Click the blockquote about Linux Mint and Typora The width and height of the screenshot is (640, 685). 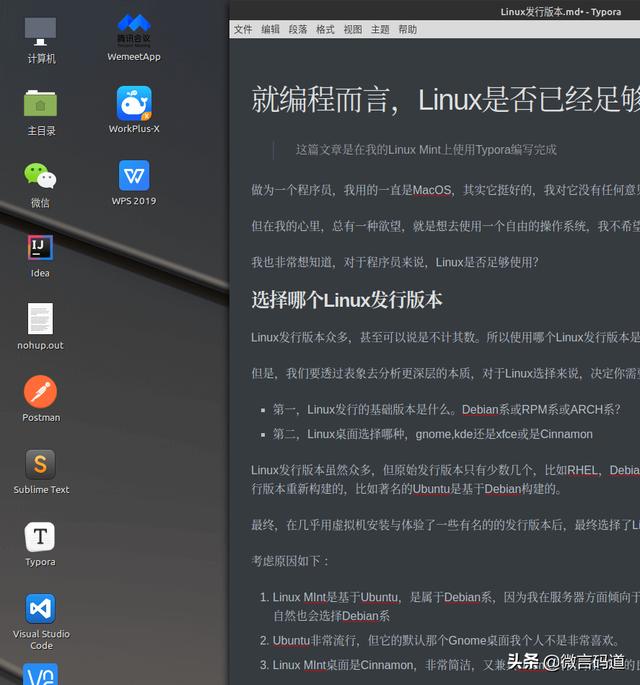click(426, 150)
